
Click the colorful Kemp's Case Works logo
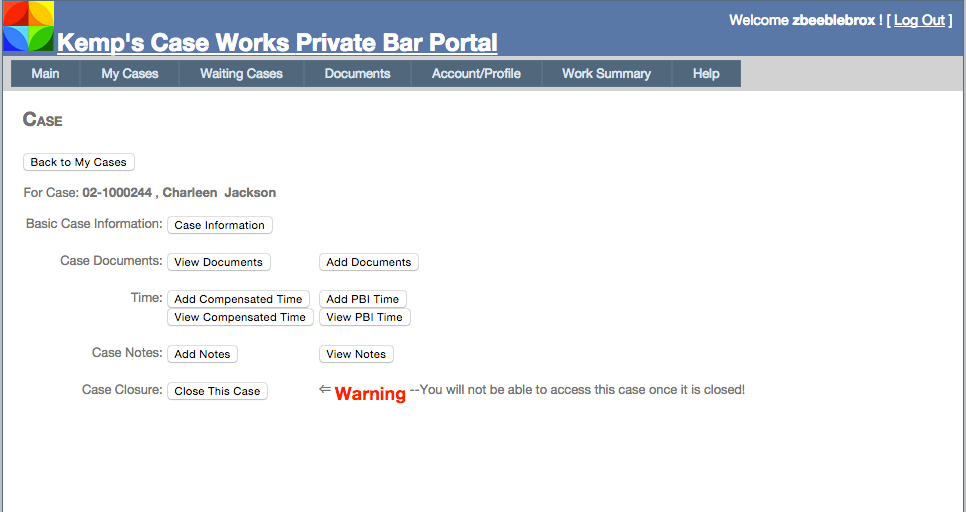[28, 27]
